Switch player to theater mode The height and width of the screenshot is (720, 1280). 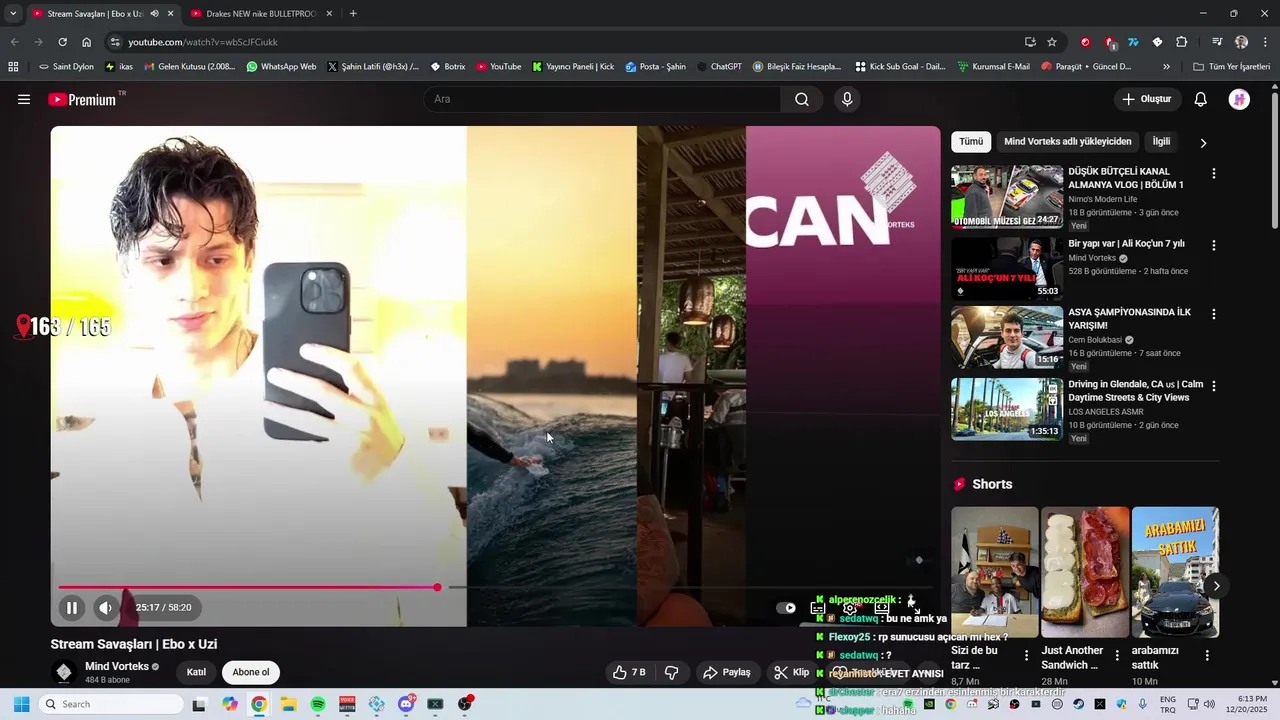coord(882,608)
